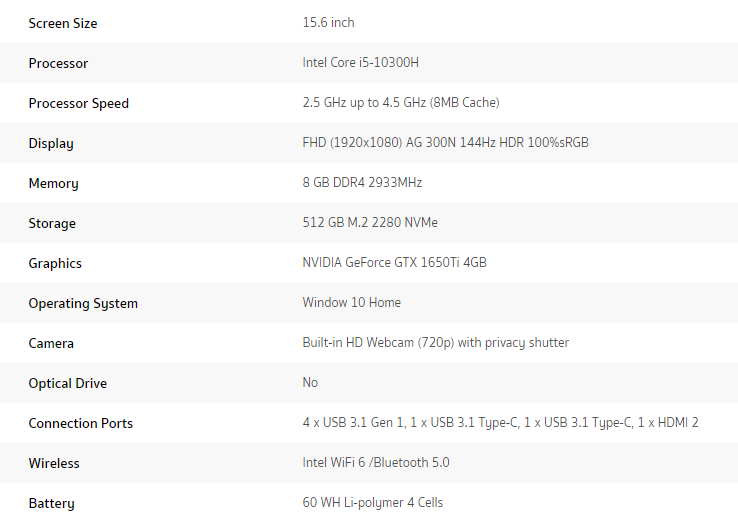Click the Memory label

pyautogui.click(x=53, y=183)
